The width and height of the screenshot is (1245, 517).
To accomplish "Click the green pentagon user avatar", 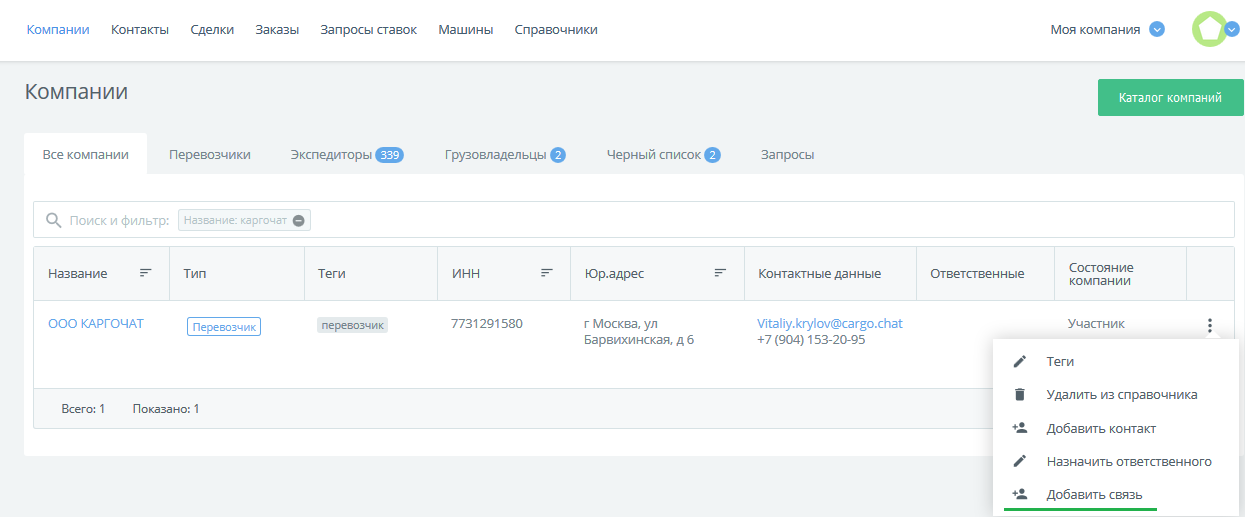I will coord(1208,29).
